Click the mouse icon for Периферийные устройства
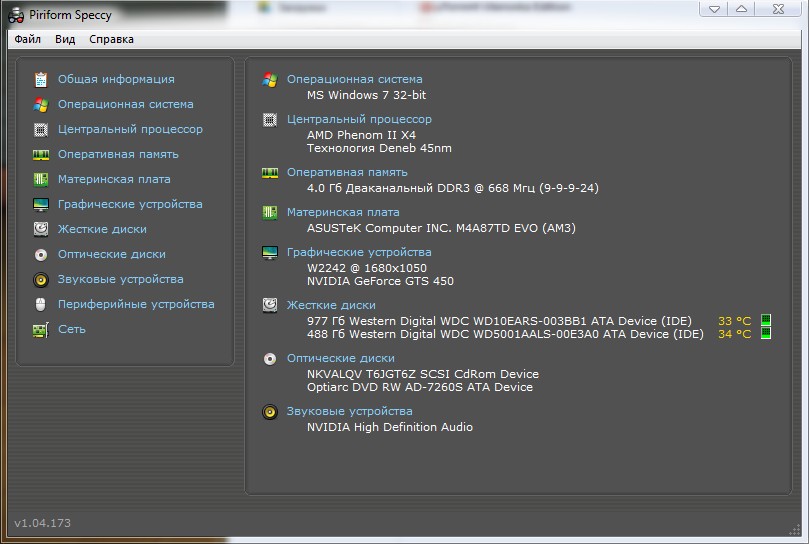809x544 pixels. pos(40,304)
